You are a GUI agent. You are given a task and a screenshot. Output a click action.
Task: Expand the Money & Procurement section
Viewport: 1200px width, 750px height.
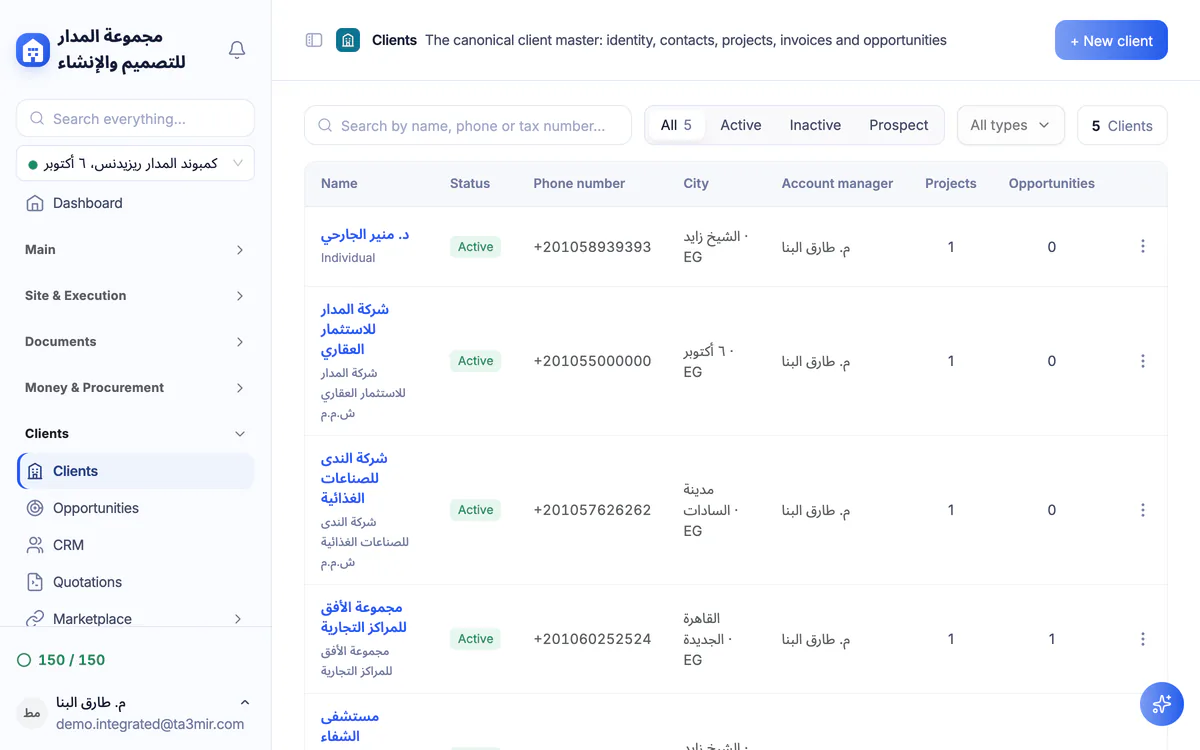[135, 388]
